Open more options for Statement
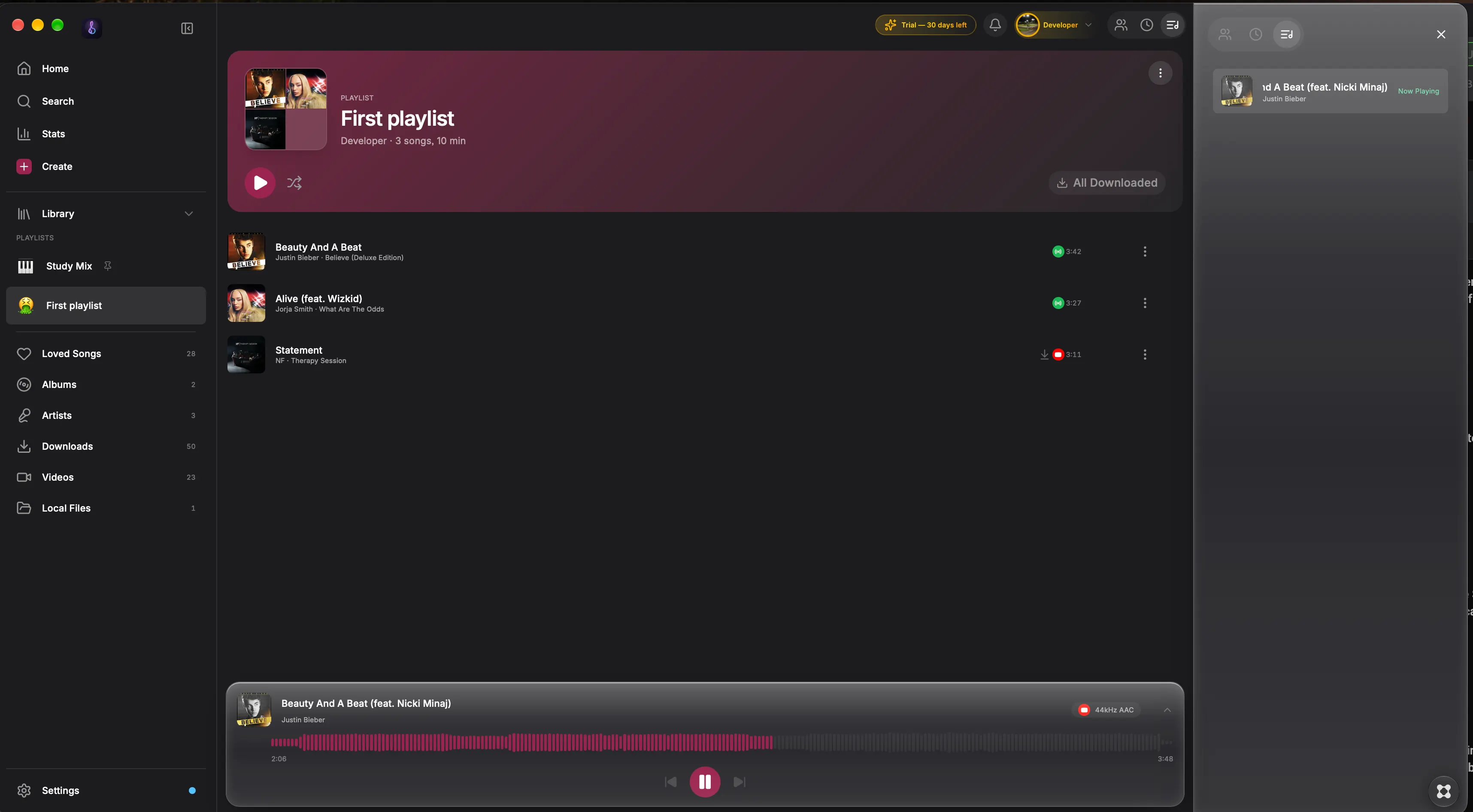The image size is (1473, 812). click(1145, 354)
